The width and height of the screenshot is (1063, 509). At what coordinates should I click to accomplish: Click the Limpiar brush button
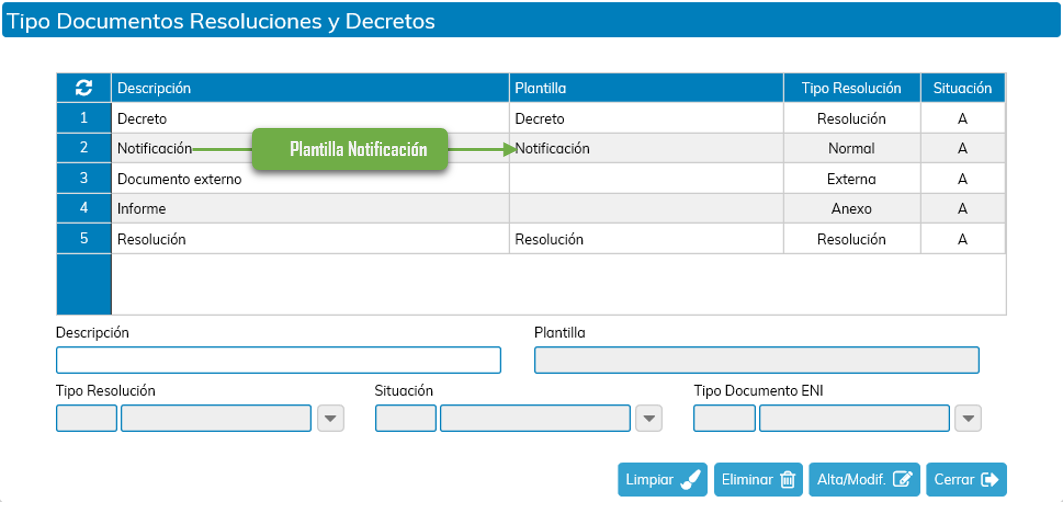point(662,480)
